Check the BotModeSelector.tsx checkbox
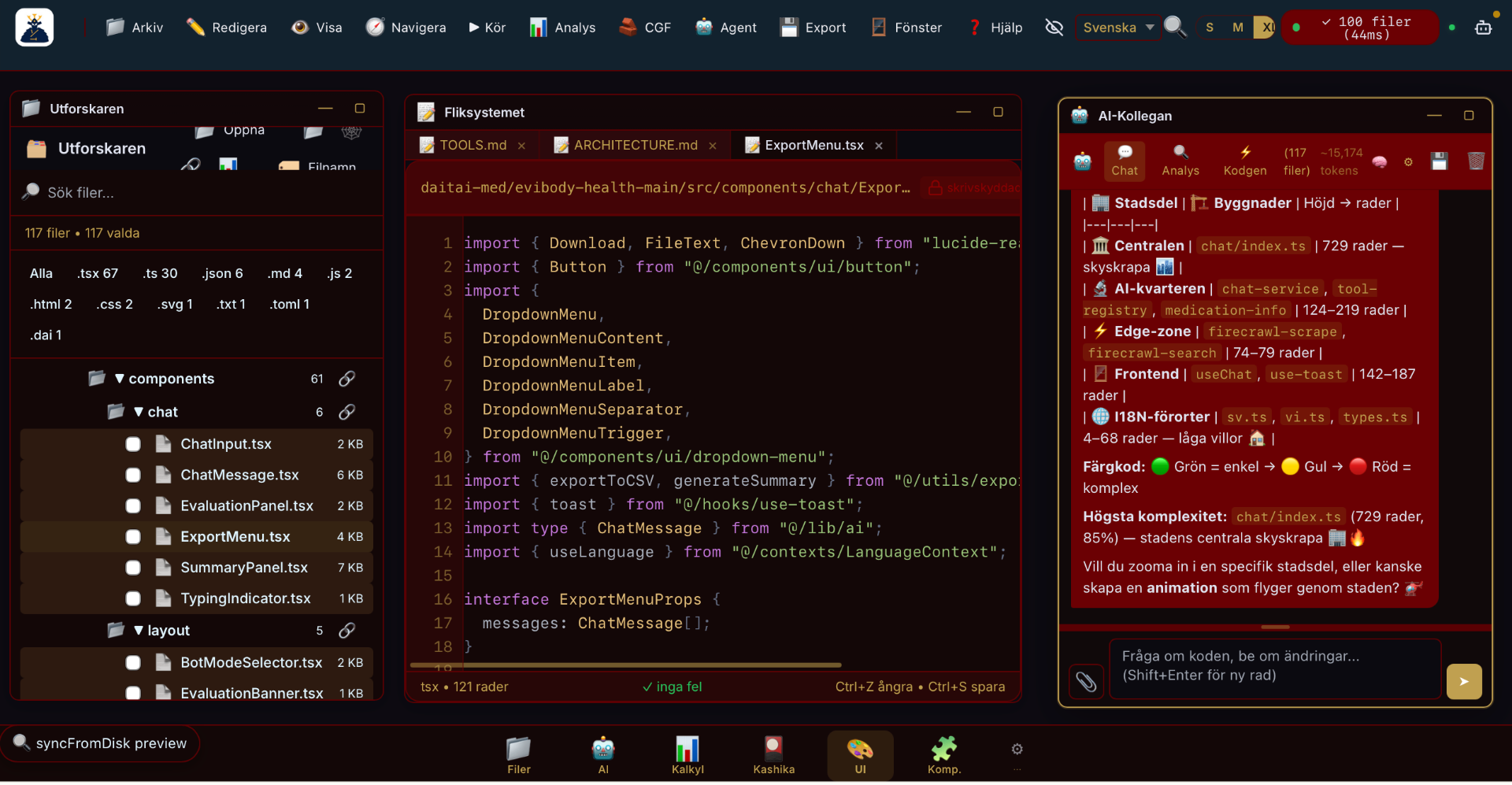The height and width of the screenshot is (785, 1512). click(133, 663)
